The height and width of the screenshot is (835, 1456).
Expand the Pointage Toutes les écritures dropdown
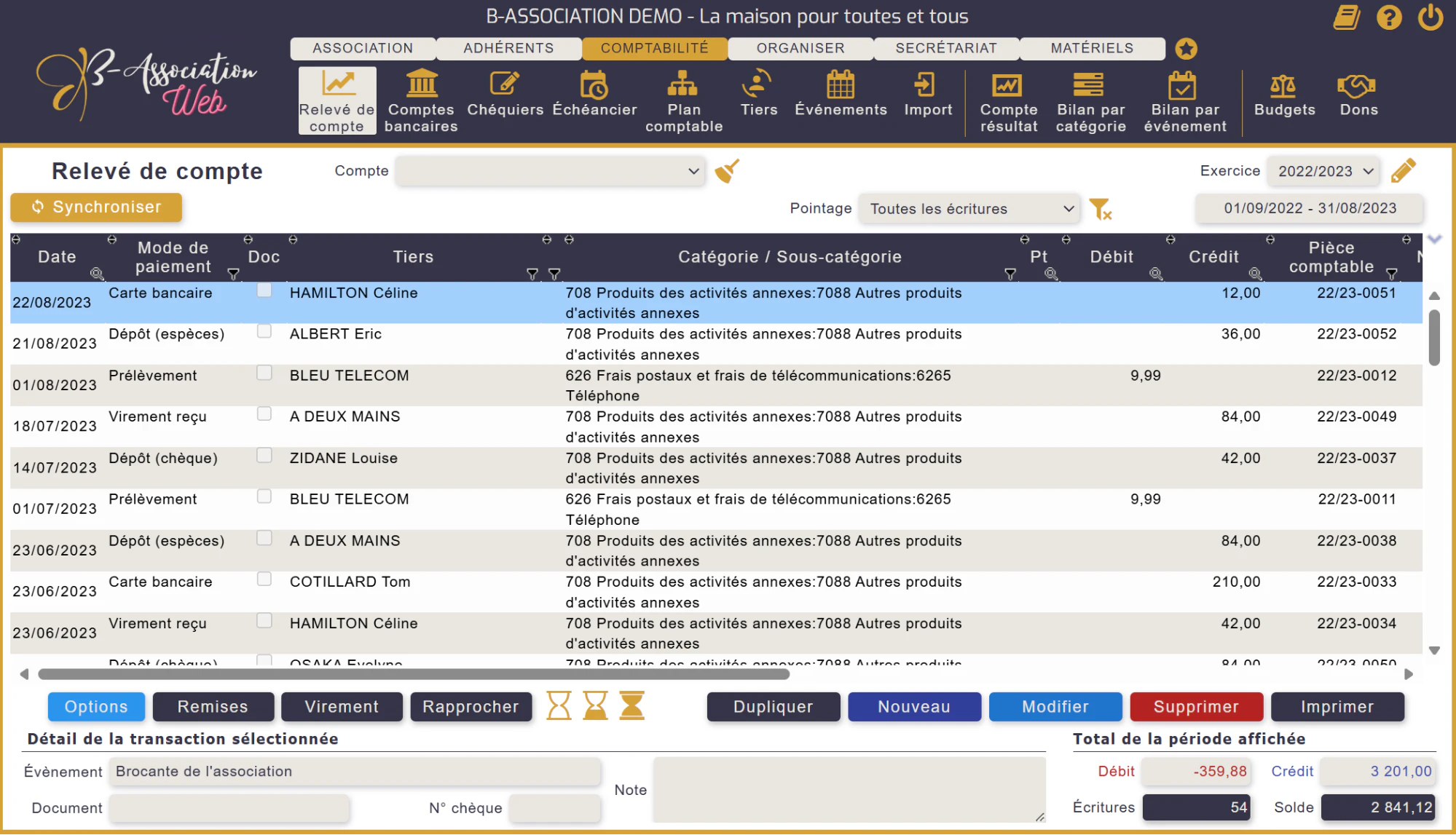pyautogui.click(x=969, y=209)
